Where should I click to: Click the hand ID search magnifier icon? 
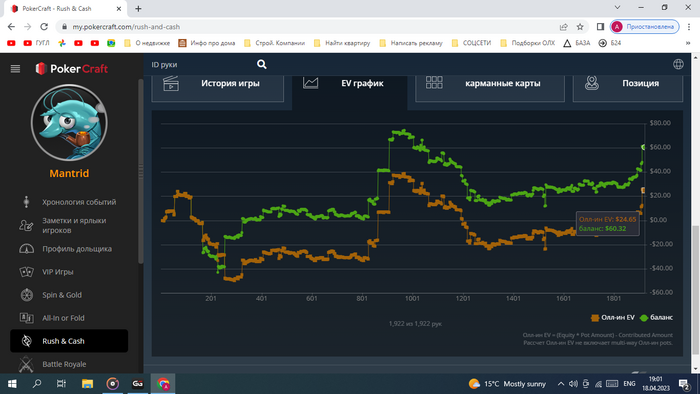pos(262,65)
